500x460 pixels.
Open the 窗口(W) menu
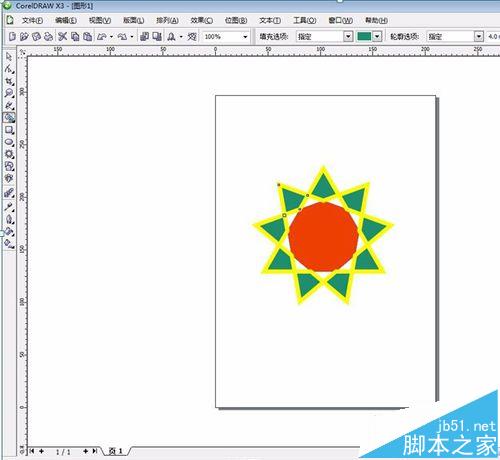pyautogui.click(x=341, y=20)
